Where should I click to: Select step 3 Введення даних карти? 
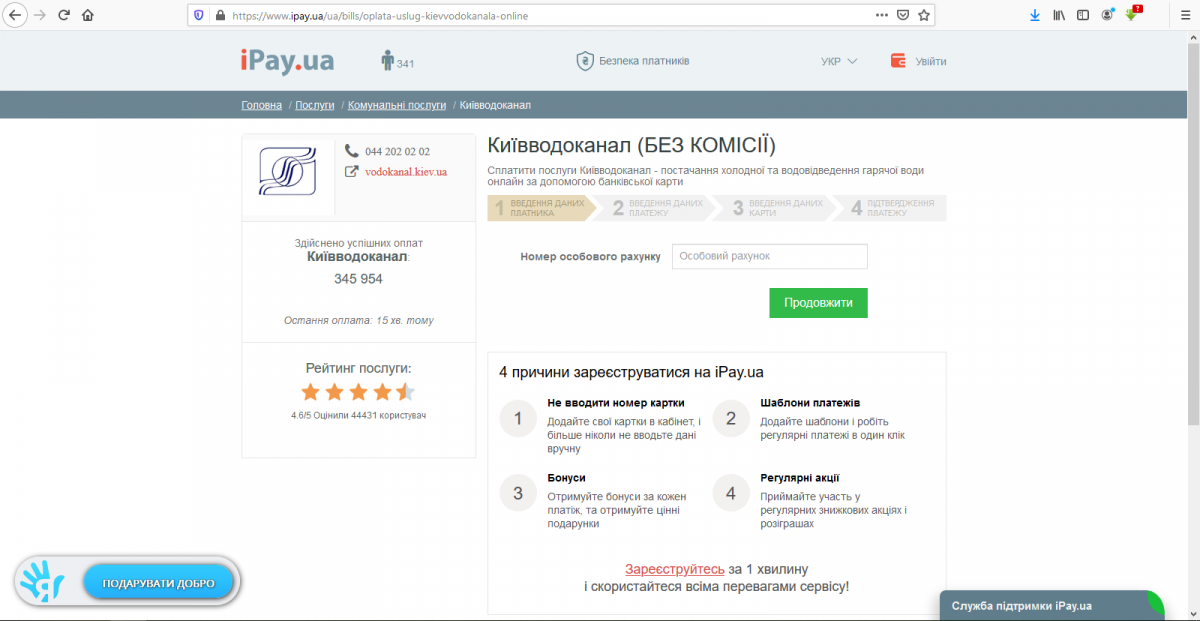[779, 208]
